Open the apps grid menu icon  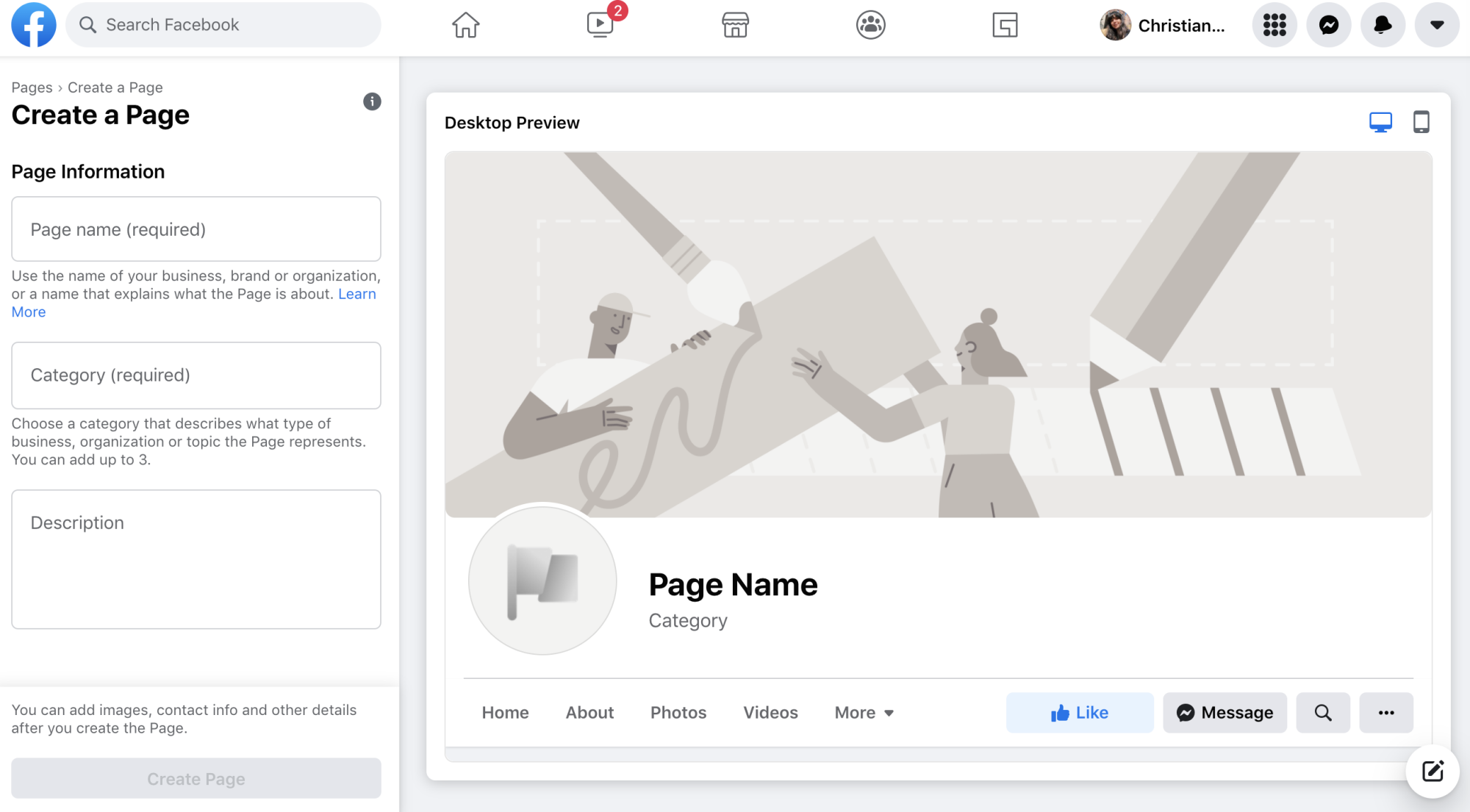pos(1274,24)
